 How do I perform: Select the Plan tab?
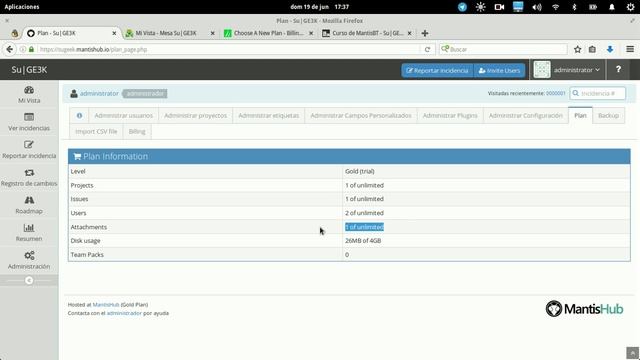coord(580,115)
